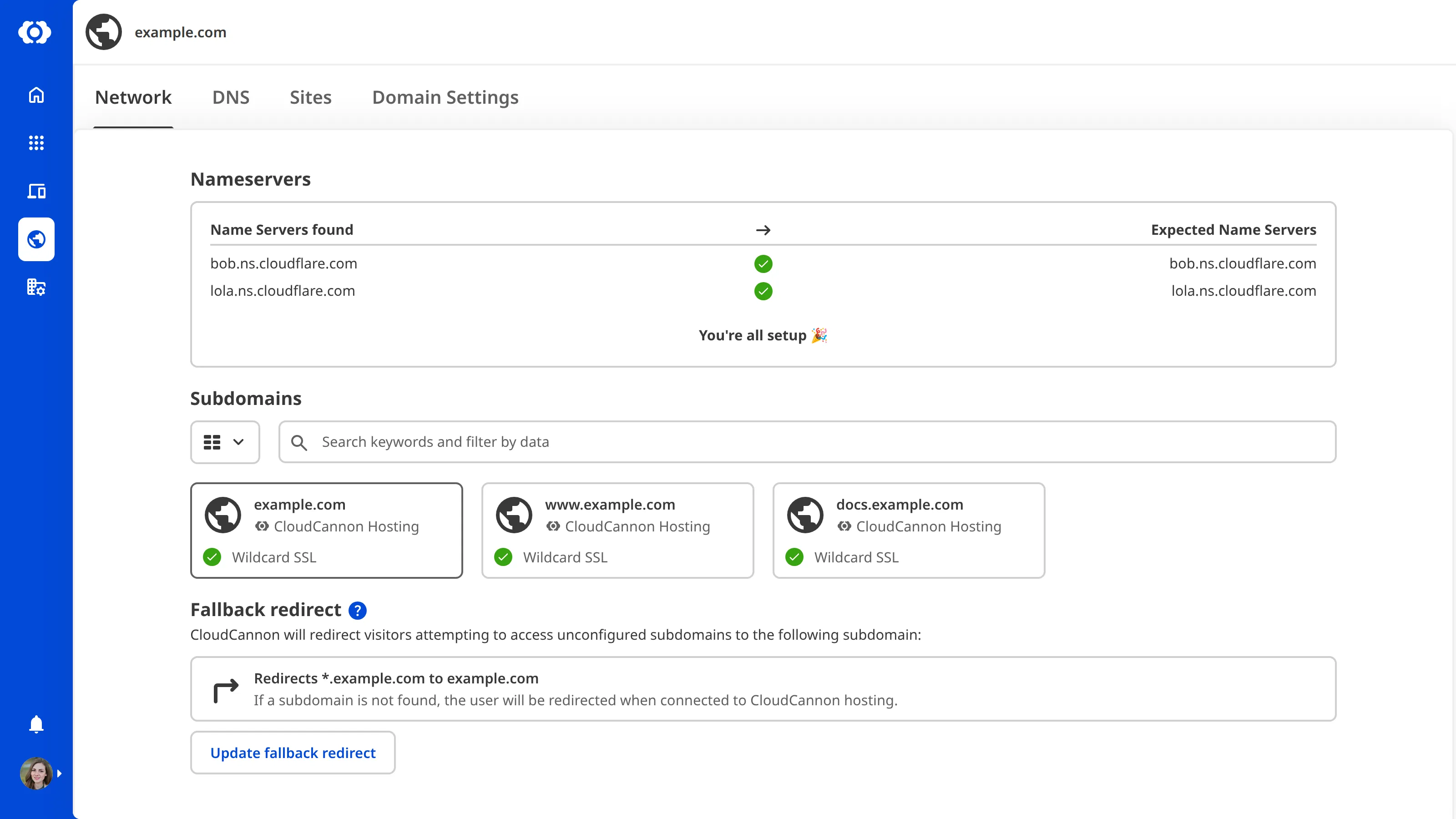
Task: Select the active globe domains icon in sidebar
Action: tap(35, 239)
